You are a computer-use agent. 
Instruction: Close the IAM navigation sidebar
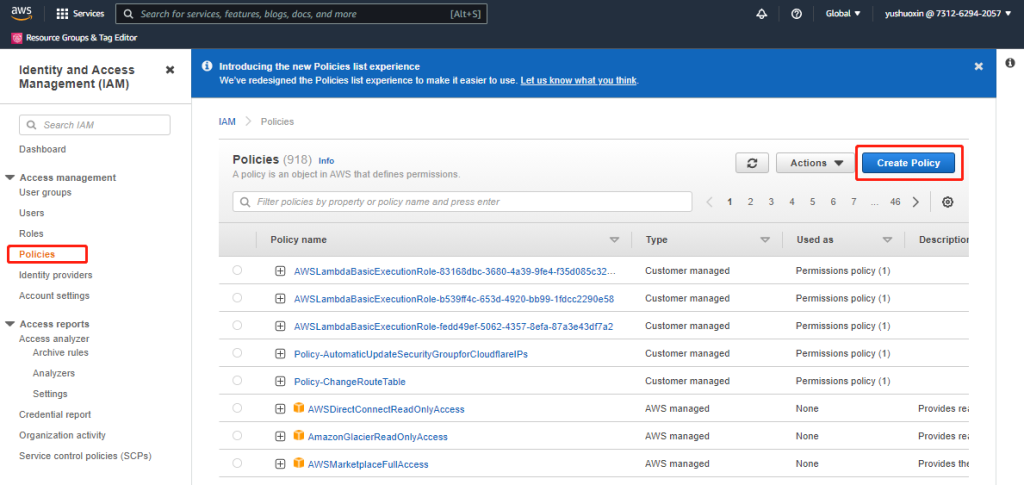point(170,70)
